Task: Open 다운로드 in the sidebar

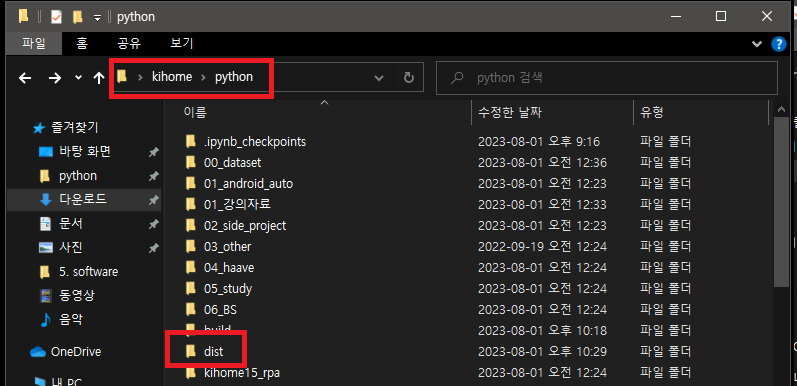Action: point(83,199)
